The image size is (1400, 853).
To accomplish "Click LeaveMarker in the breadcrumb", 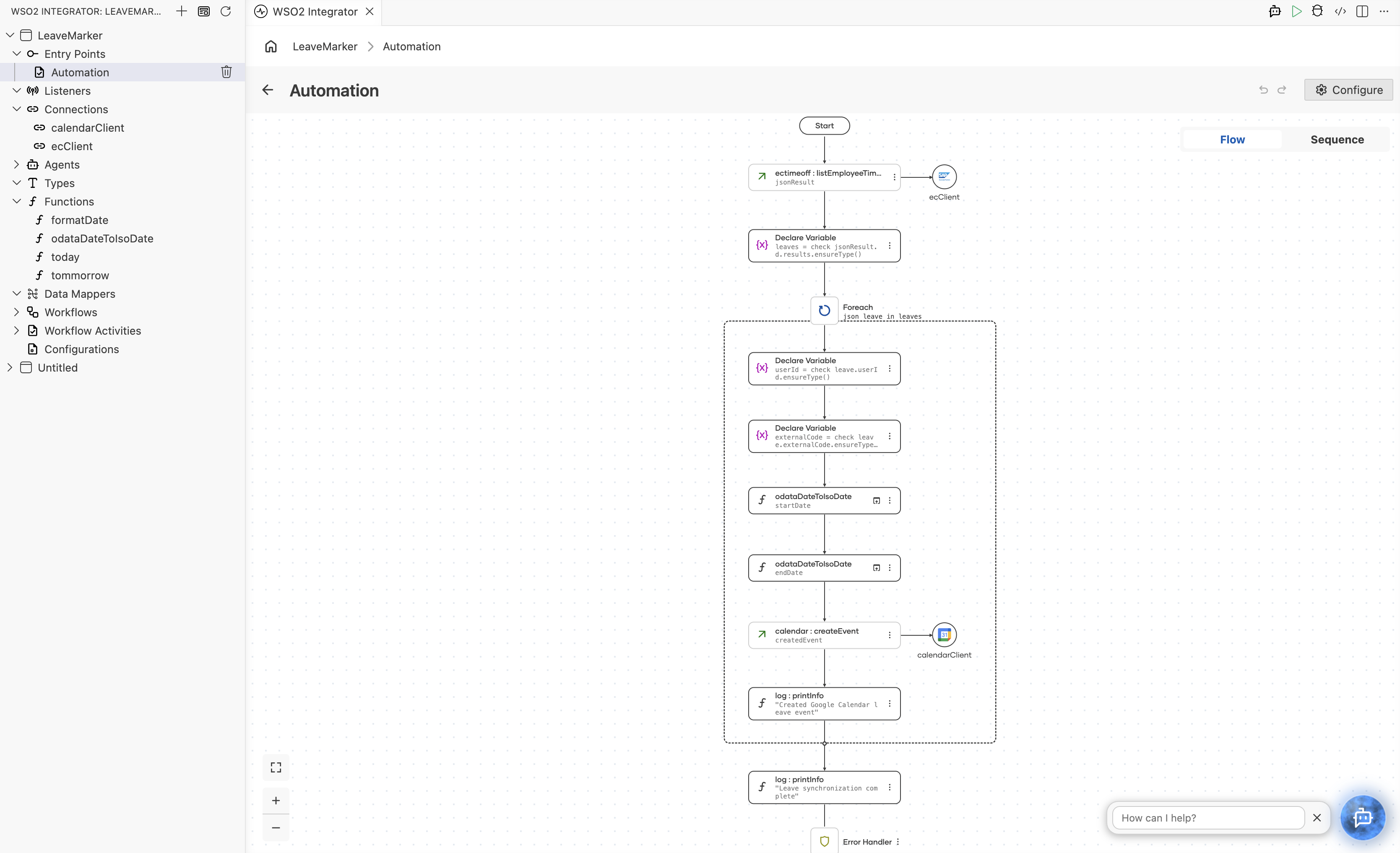I will coord(325,47).
